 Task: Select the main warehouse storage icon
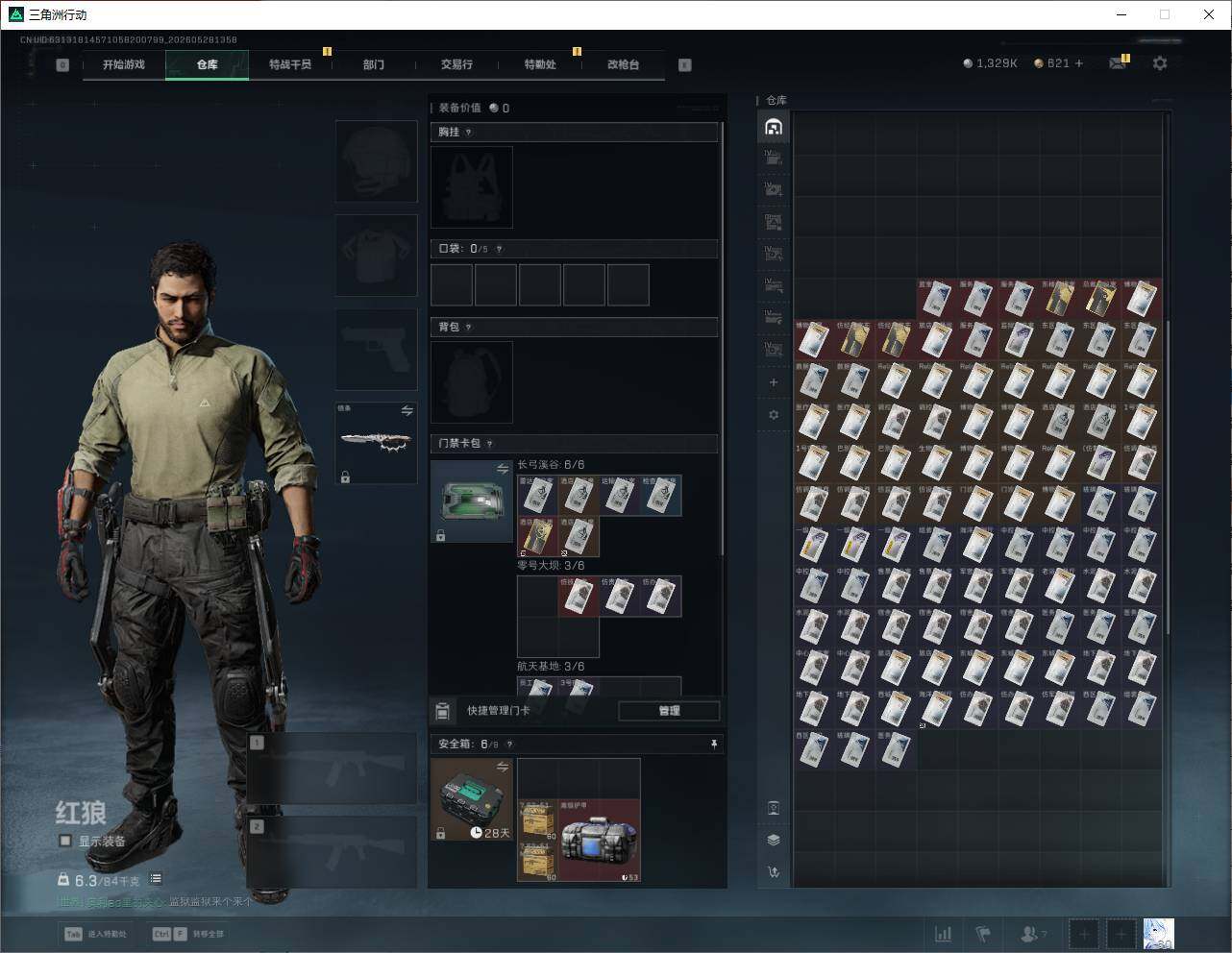pos(774,127)
